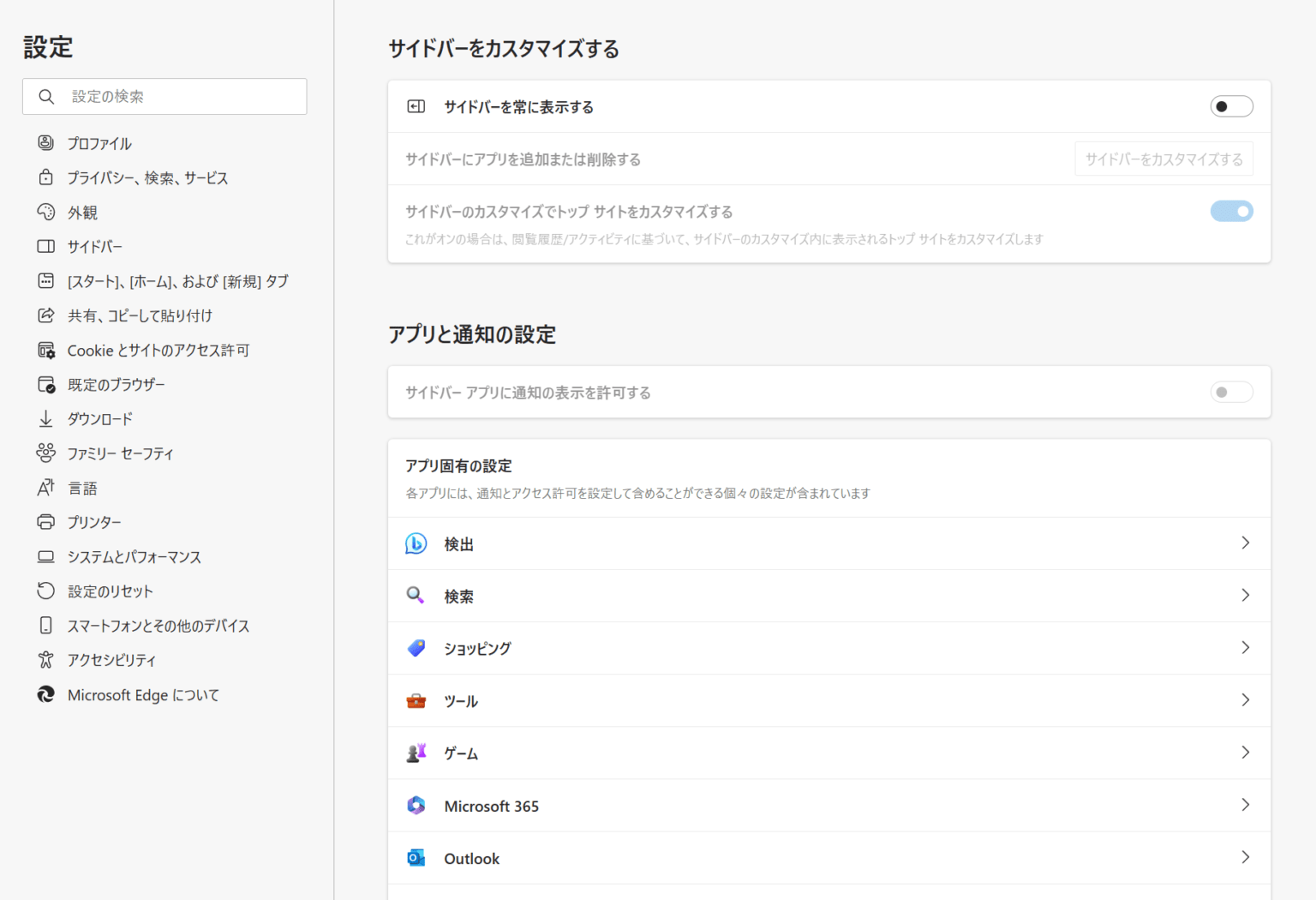The width and height of the screenshot is (1316, 900).
Task: Click the ダウンロード arrow icon
Action: click(46, 418)
